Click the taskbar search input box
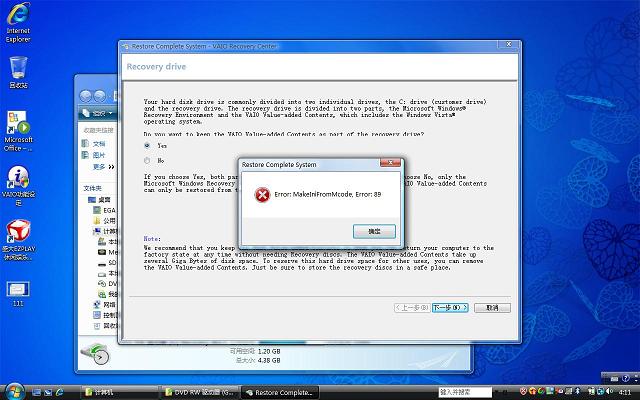This screenshot has width=640, height=400. [x=465, y=392]
